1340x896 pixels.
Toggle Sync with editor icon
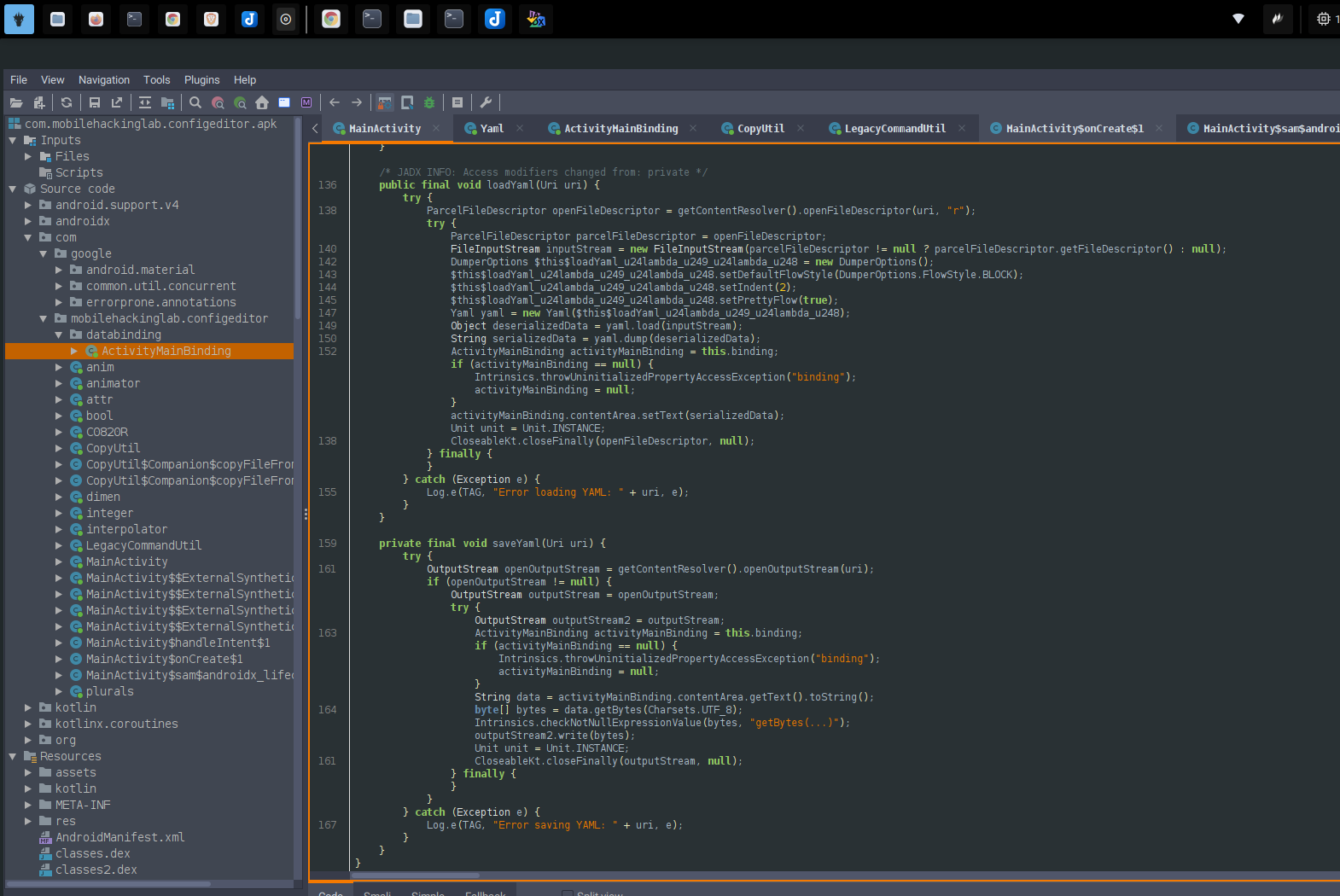coord(145,102)
